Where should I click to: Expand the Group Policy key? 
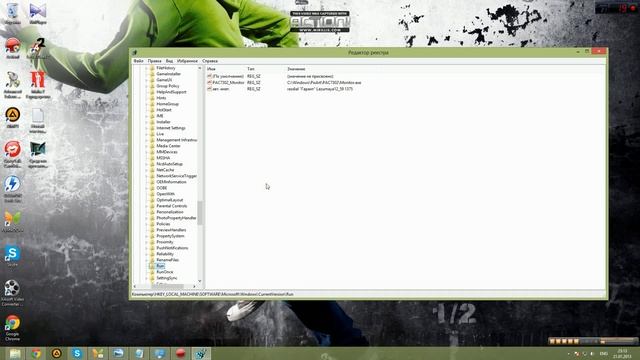point(147,86)
